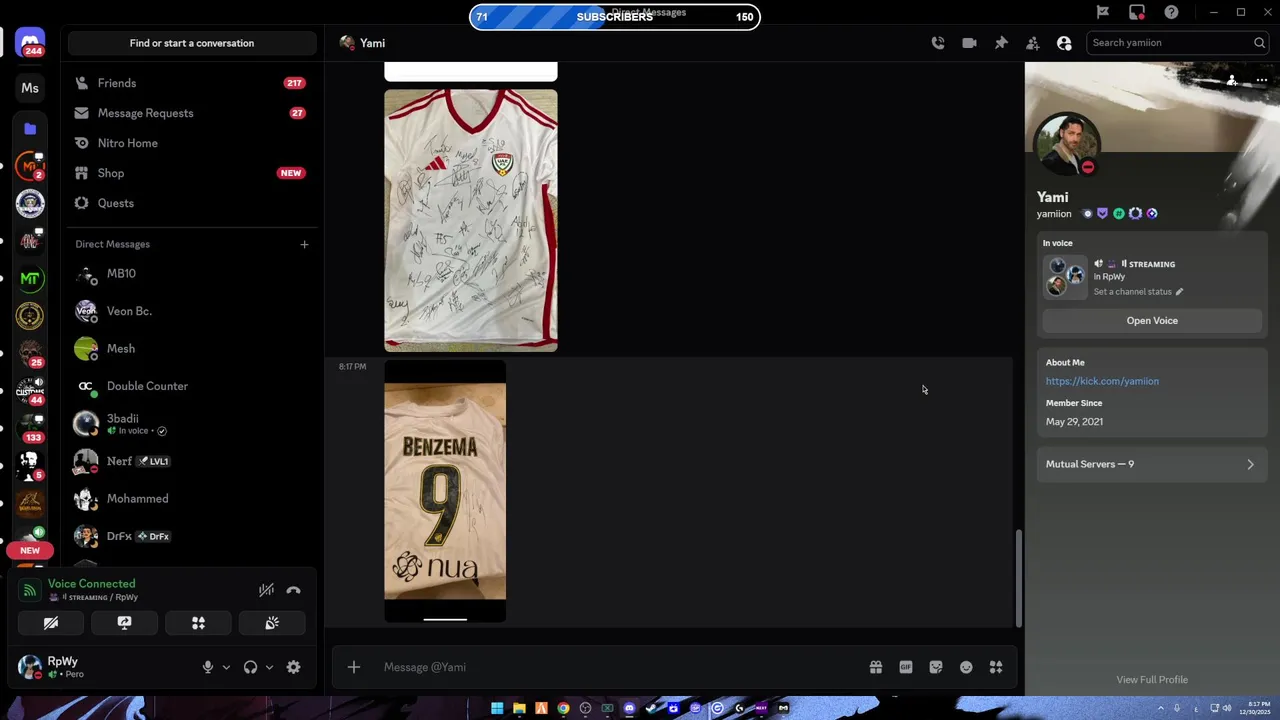Expand microphone input options arrow

point(226,667)
